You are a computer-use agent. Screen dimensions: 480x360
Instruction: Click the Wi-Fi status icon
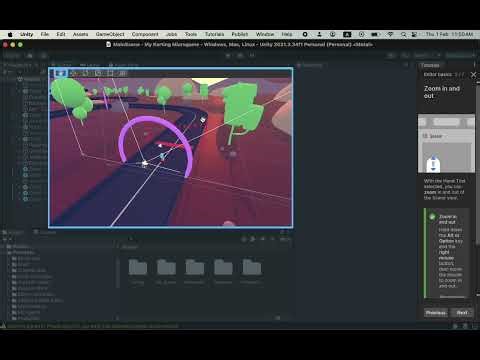click(x=390, y=34)
